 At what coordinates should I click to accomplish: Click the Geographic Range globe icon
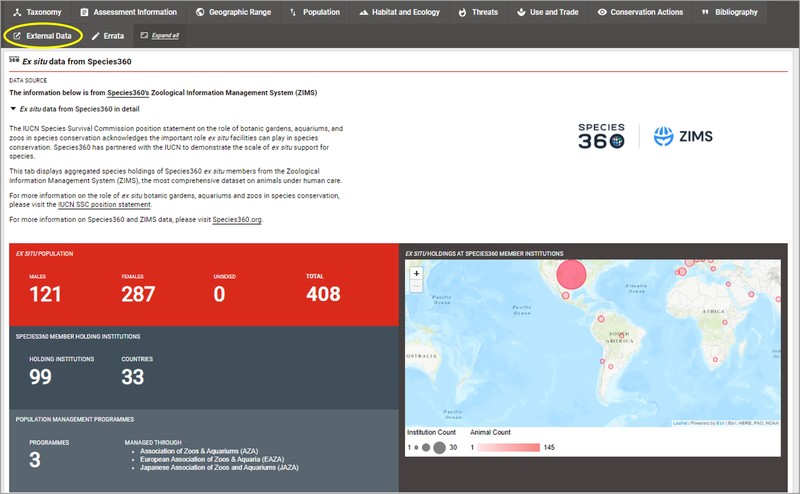[x=200, y=12]
